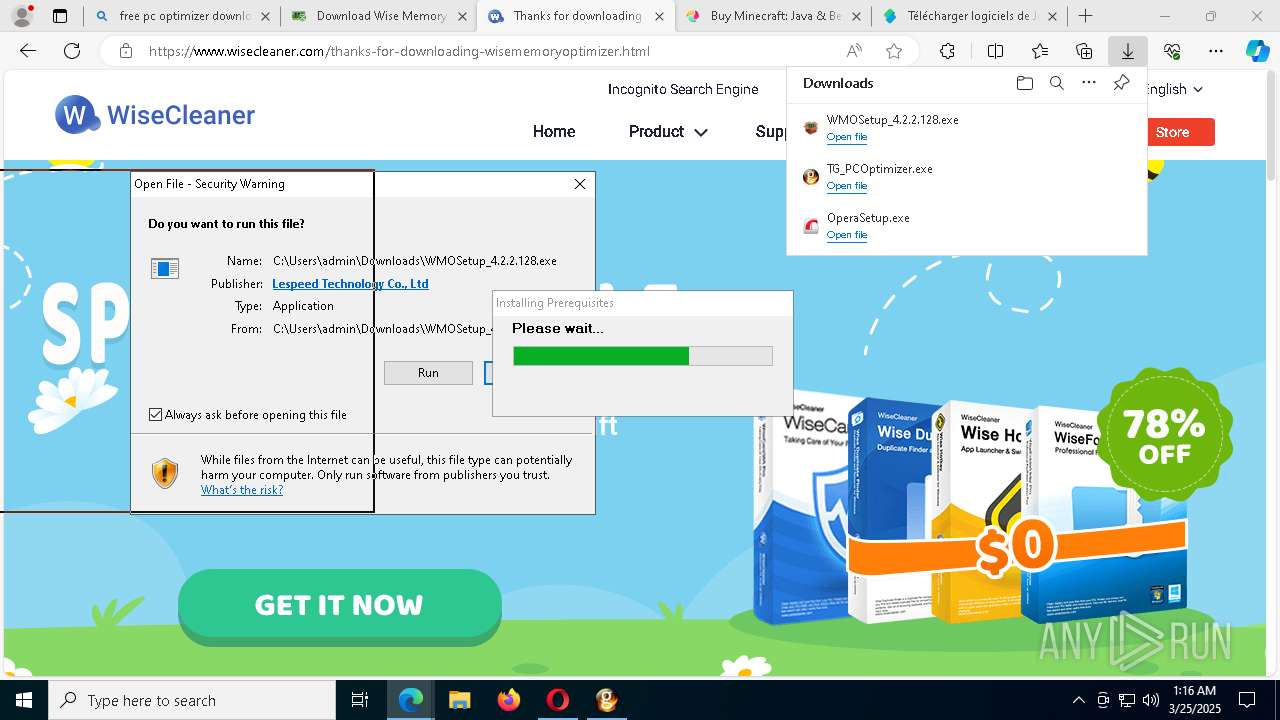This screenshot has height=720, width=1280.
Task: Open Browser essentials heart icon
Action: (1172, 52)
